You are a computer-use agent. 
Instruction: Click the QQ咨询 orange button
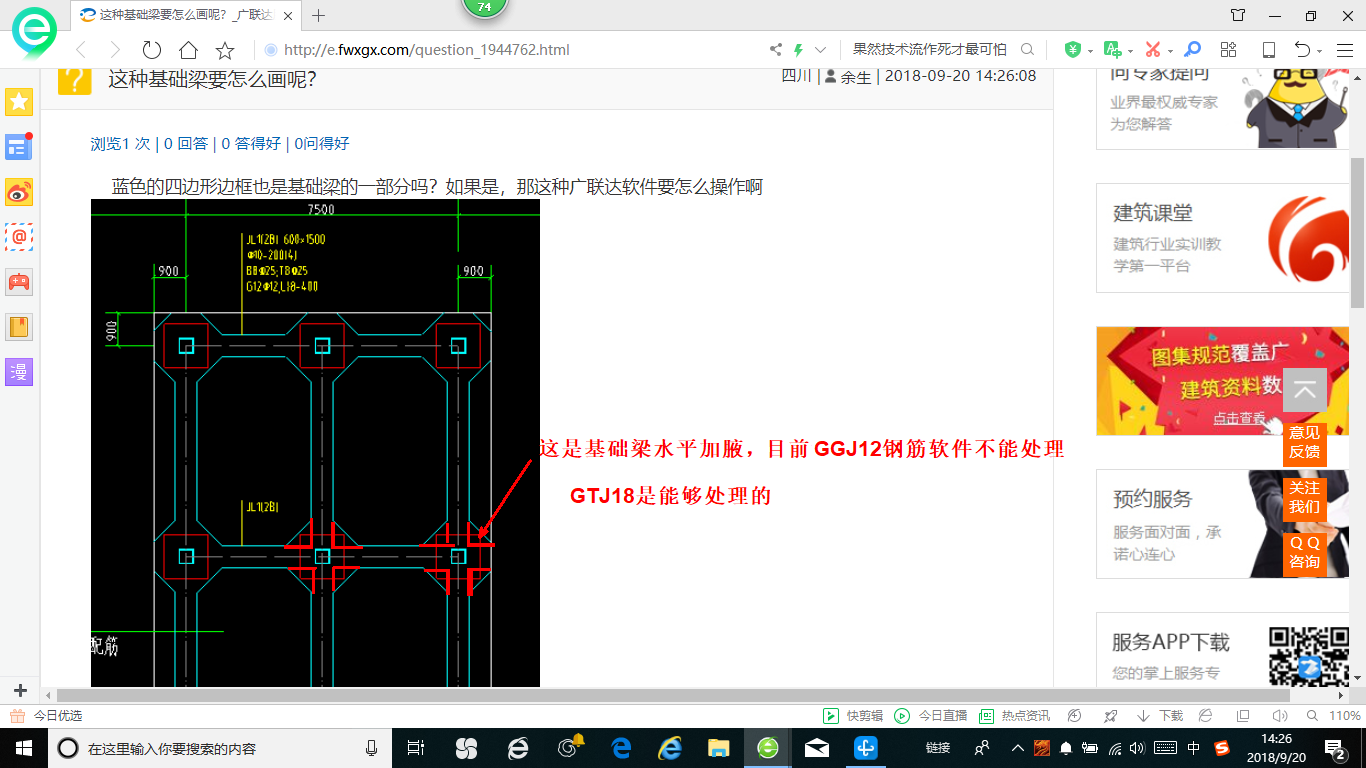[1304, 552]
